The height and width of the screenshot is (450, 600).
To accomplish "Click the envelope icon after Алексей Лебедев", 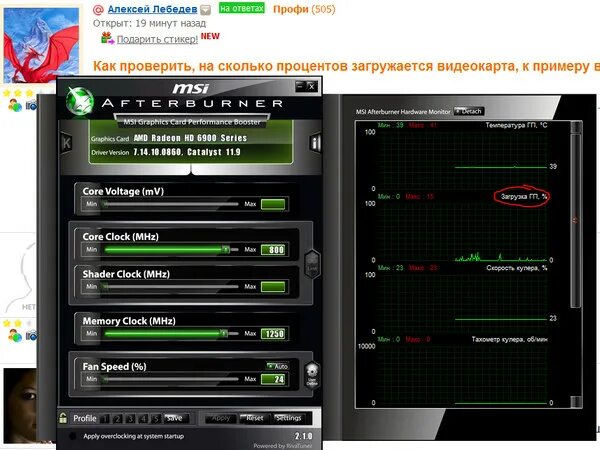I will [205, 10].
